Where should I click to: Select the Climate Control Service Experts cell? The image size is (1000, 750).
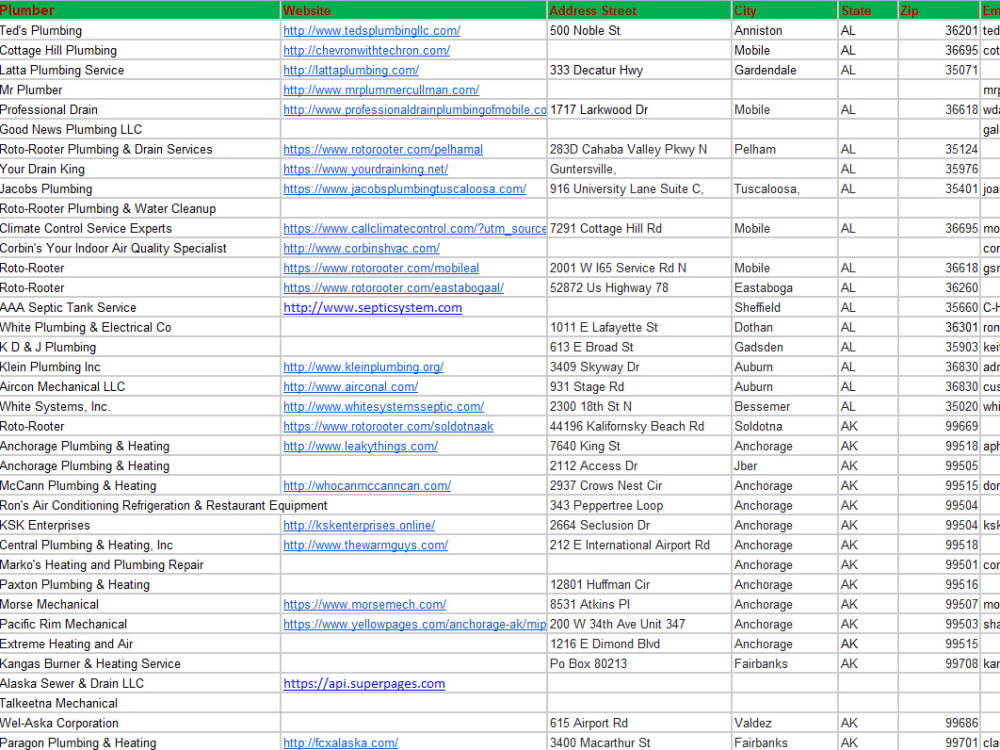tap(140, 228)
